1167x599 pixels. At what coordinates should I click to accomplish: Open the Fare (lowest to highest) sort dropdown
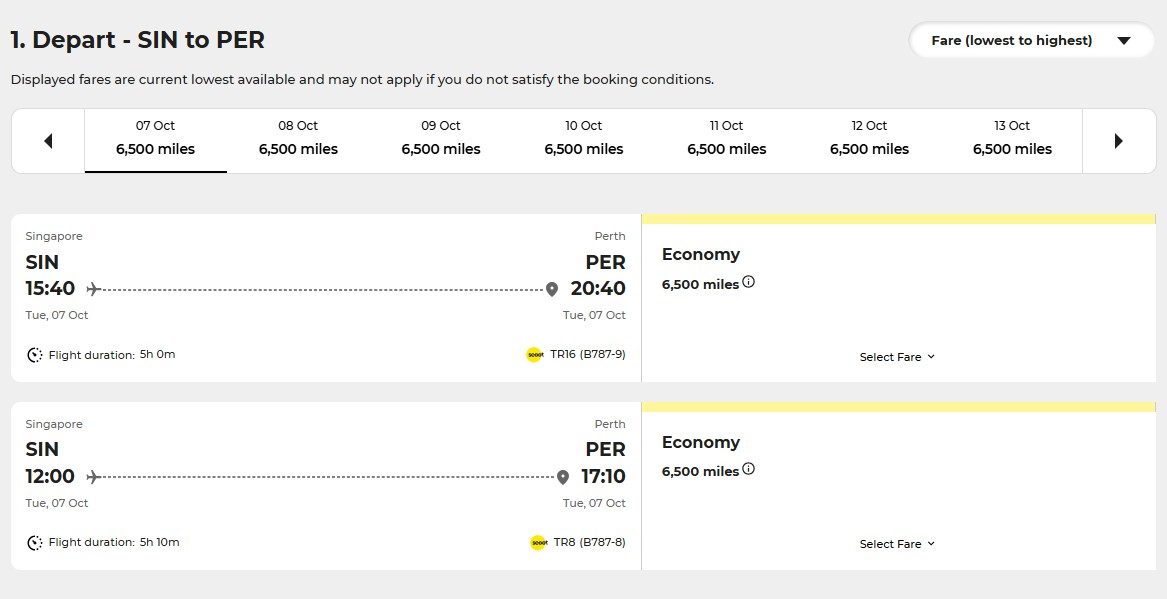pos(1030,41)
